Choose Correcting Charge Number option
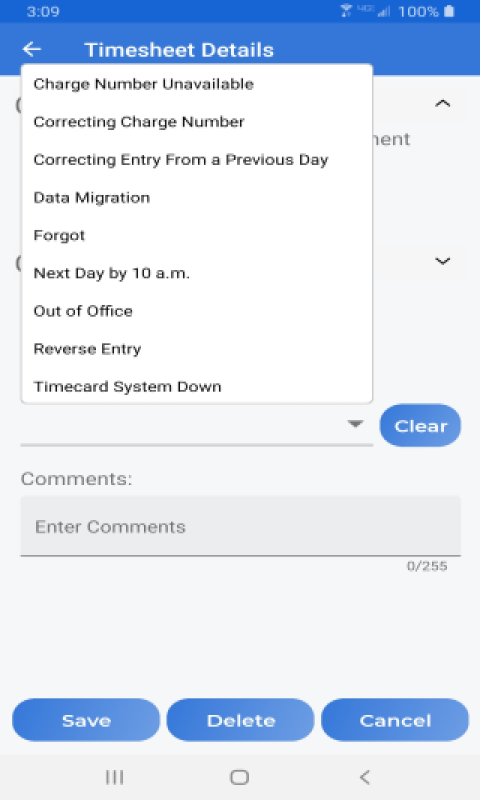Viewport: 480px width, 800px height. 196,122
